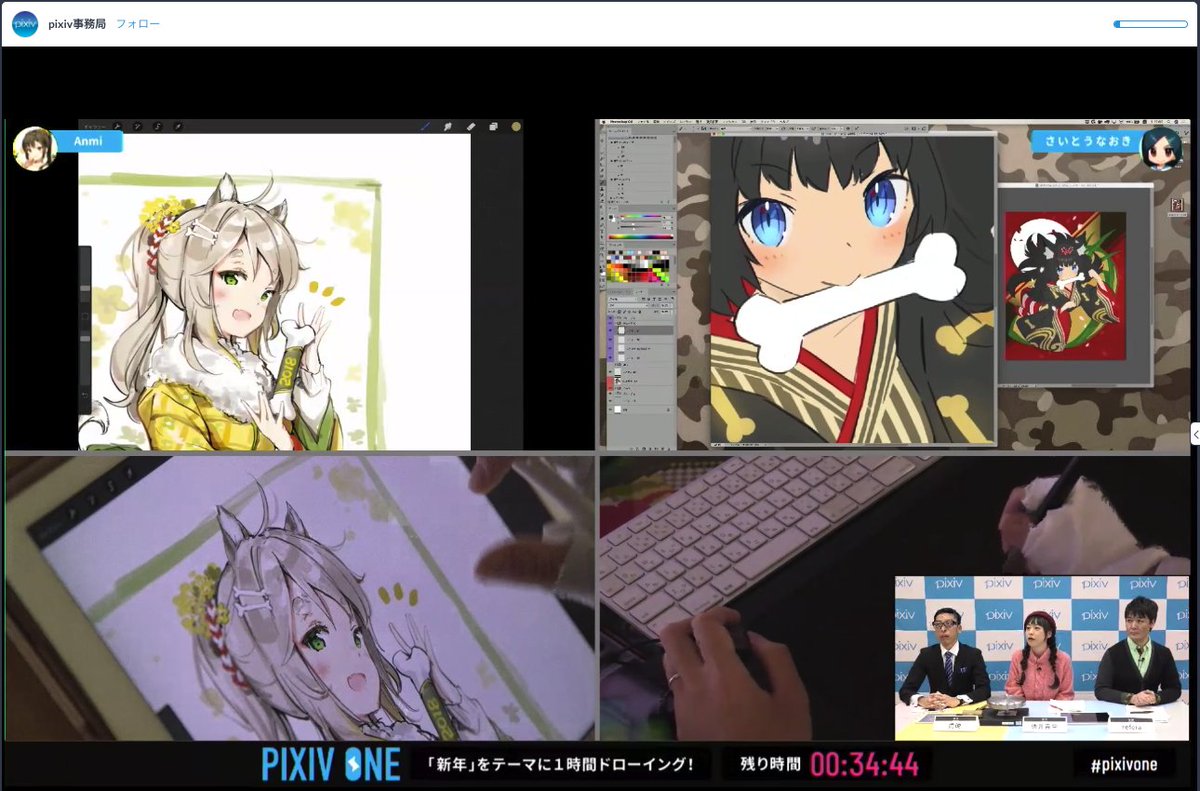This screenshot has height=791, width=1200.
Task: Select the Procreate Smudge tool
Action: click(x=447, y=127)
